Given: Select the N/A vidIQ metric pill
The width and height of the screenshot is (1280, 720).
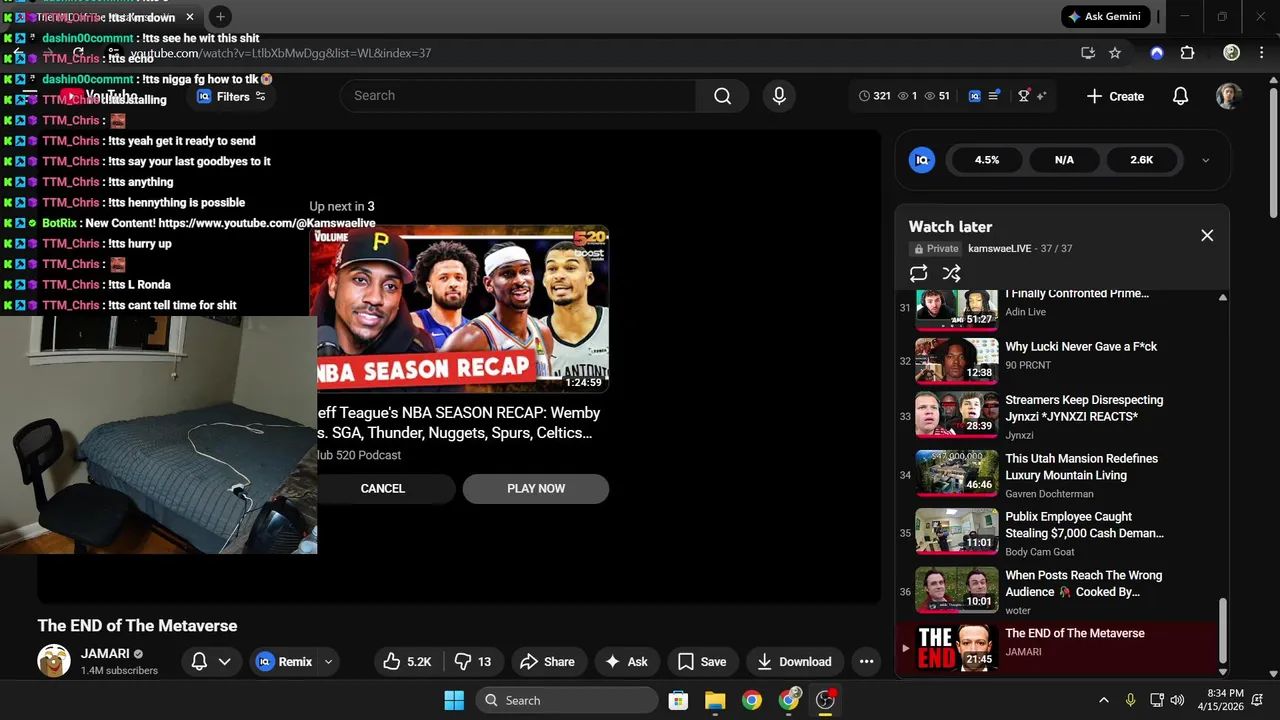Looking at the screenshot, I should pos(1064,160).
